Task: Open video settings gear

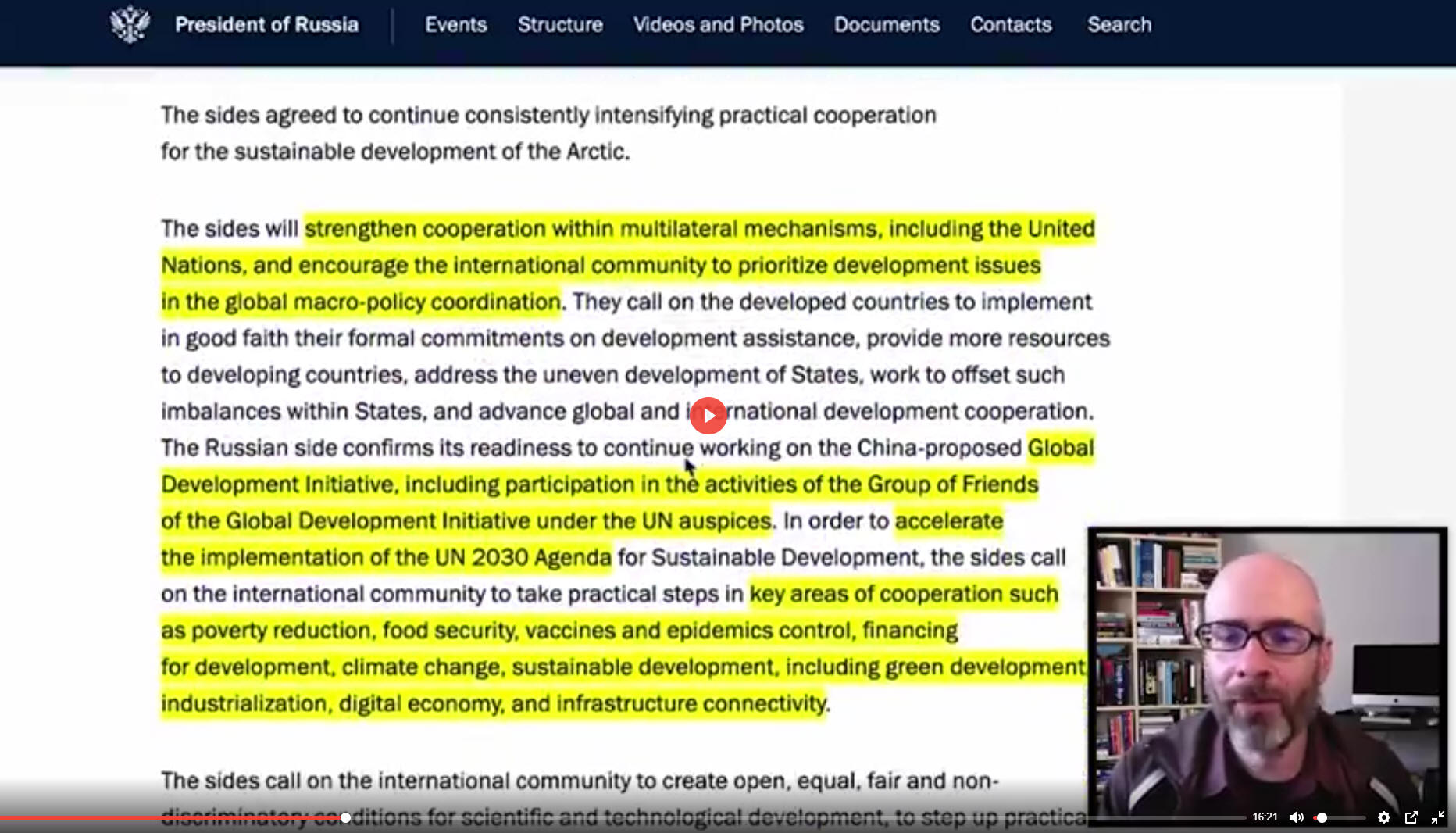Action: [1384, 817]
